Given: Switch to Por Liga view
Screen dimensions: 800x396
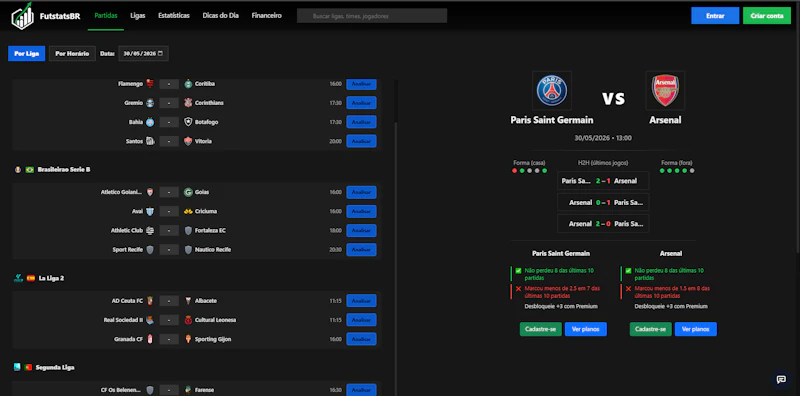Looking at the screenshot, I should coord(27,54).
